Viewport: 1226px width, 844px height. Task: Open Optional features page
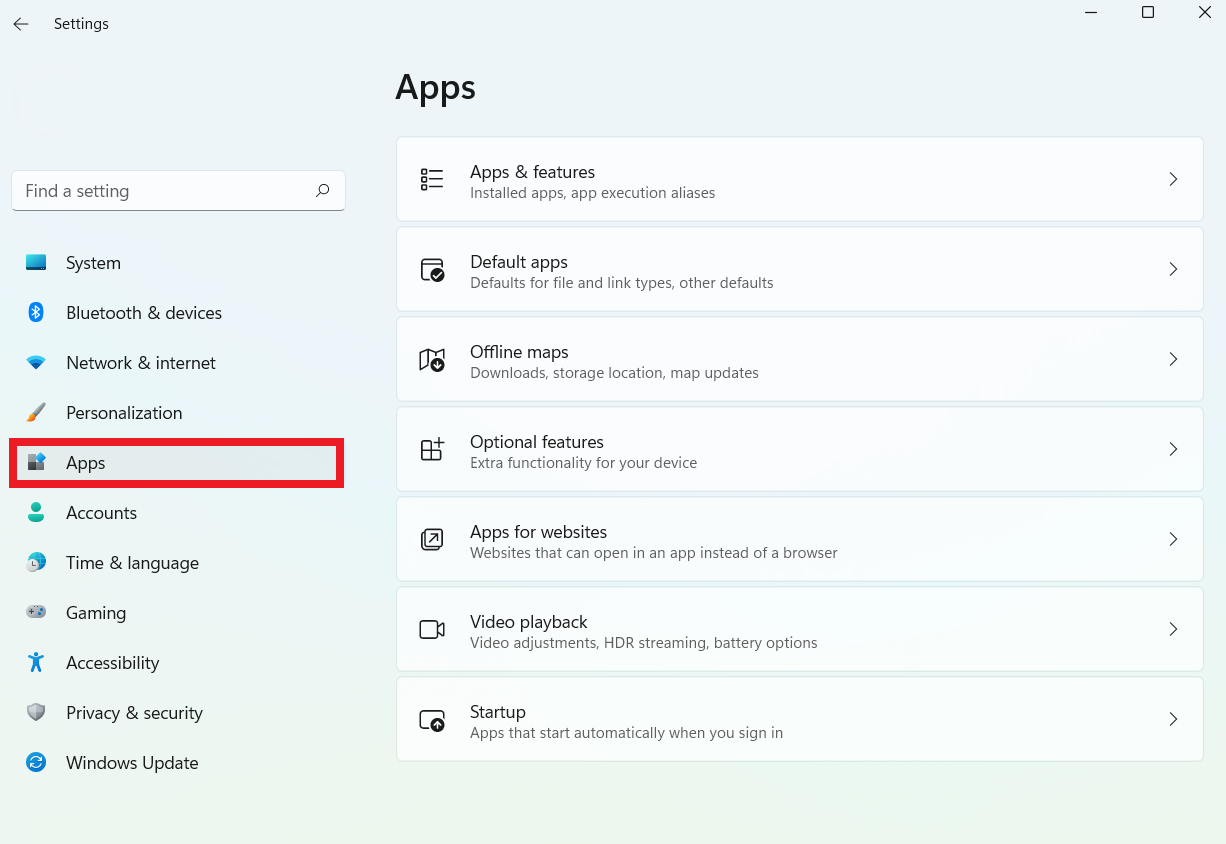800,449
